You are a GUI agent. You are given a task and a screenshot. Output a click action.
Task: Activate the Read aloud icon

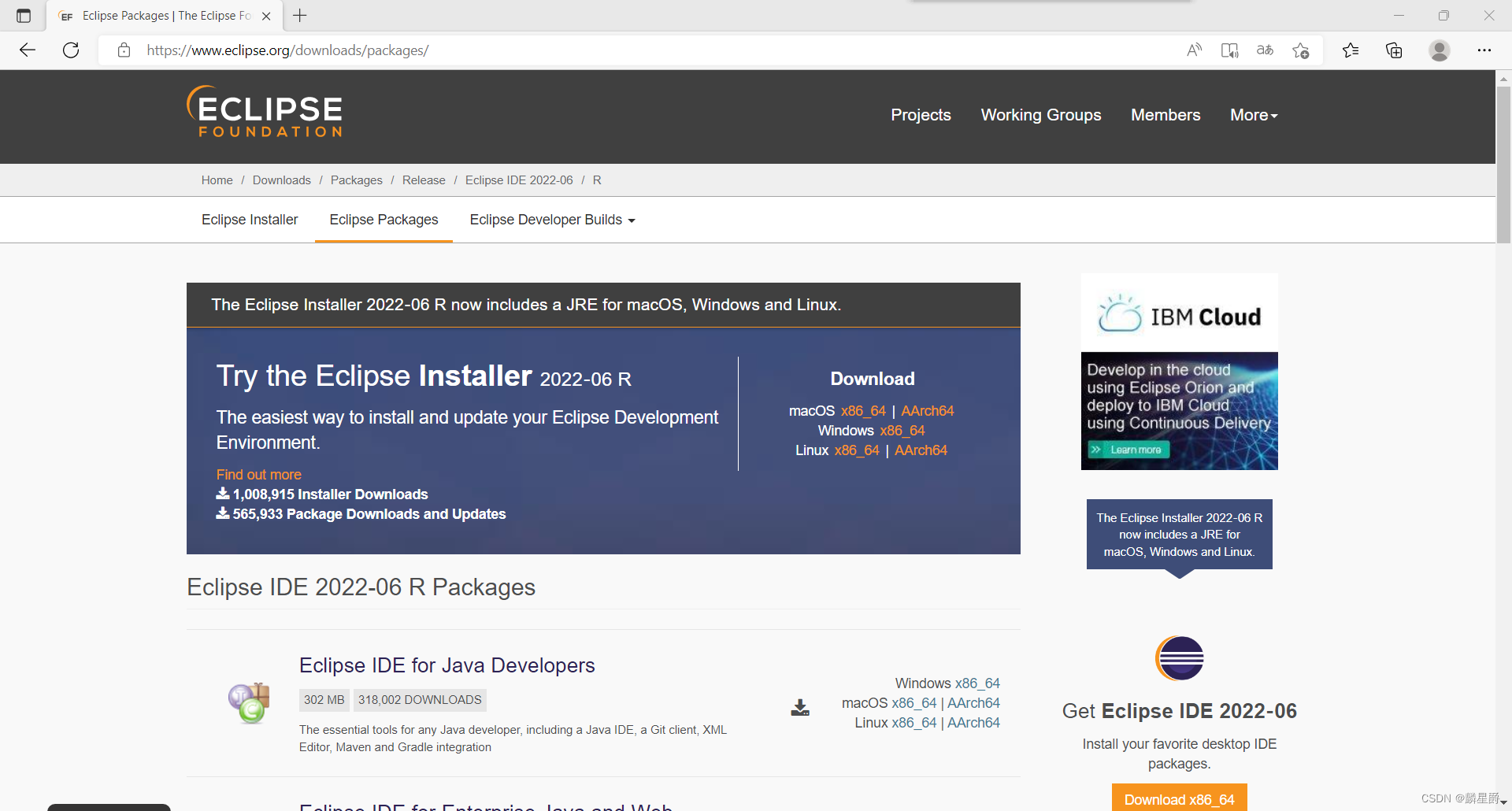[1194, 50]
